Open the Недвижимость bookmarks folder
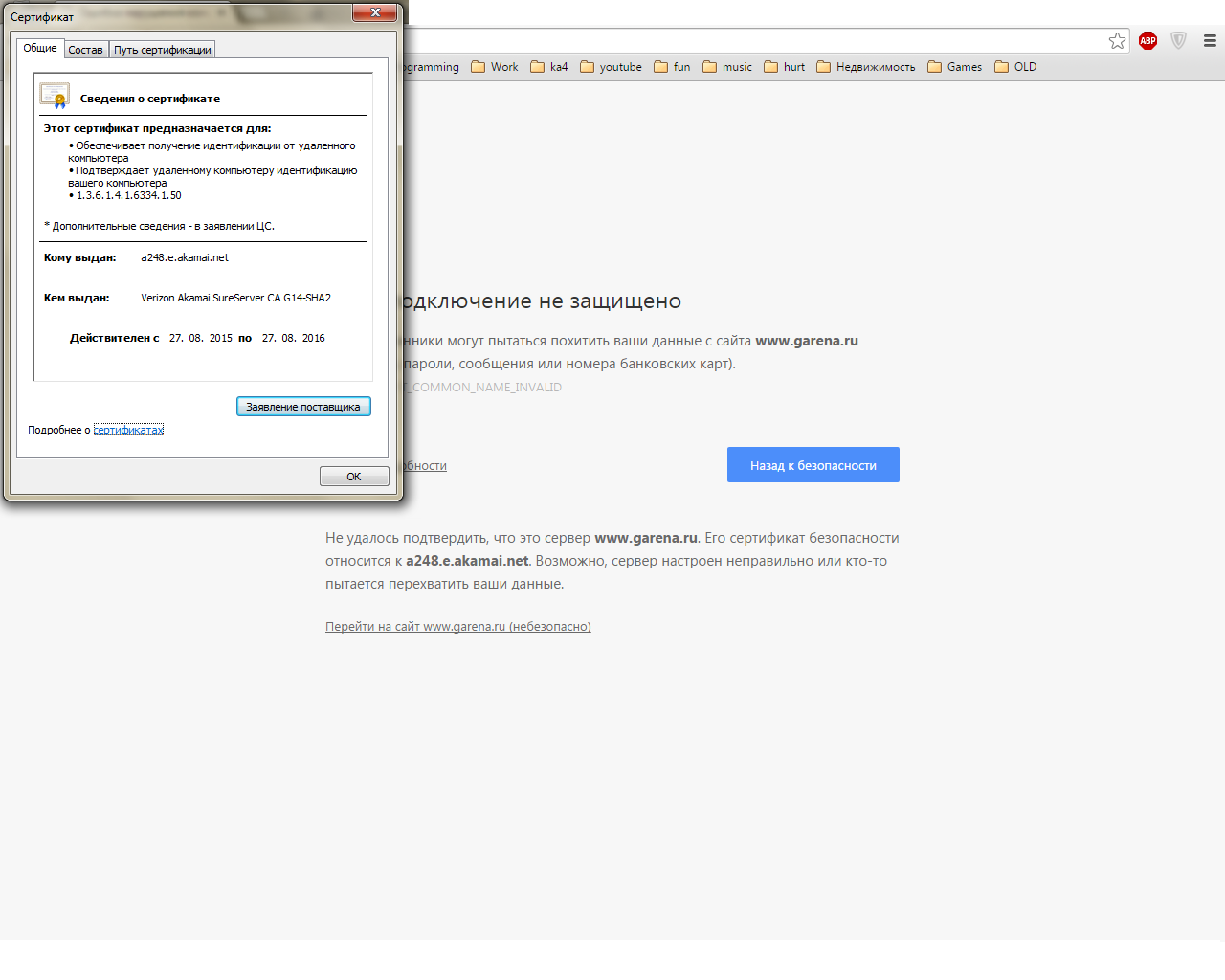 pos(866,67)
